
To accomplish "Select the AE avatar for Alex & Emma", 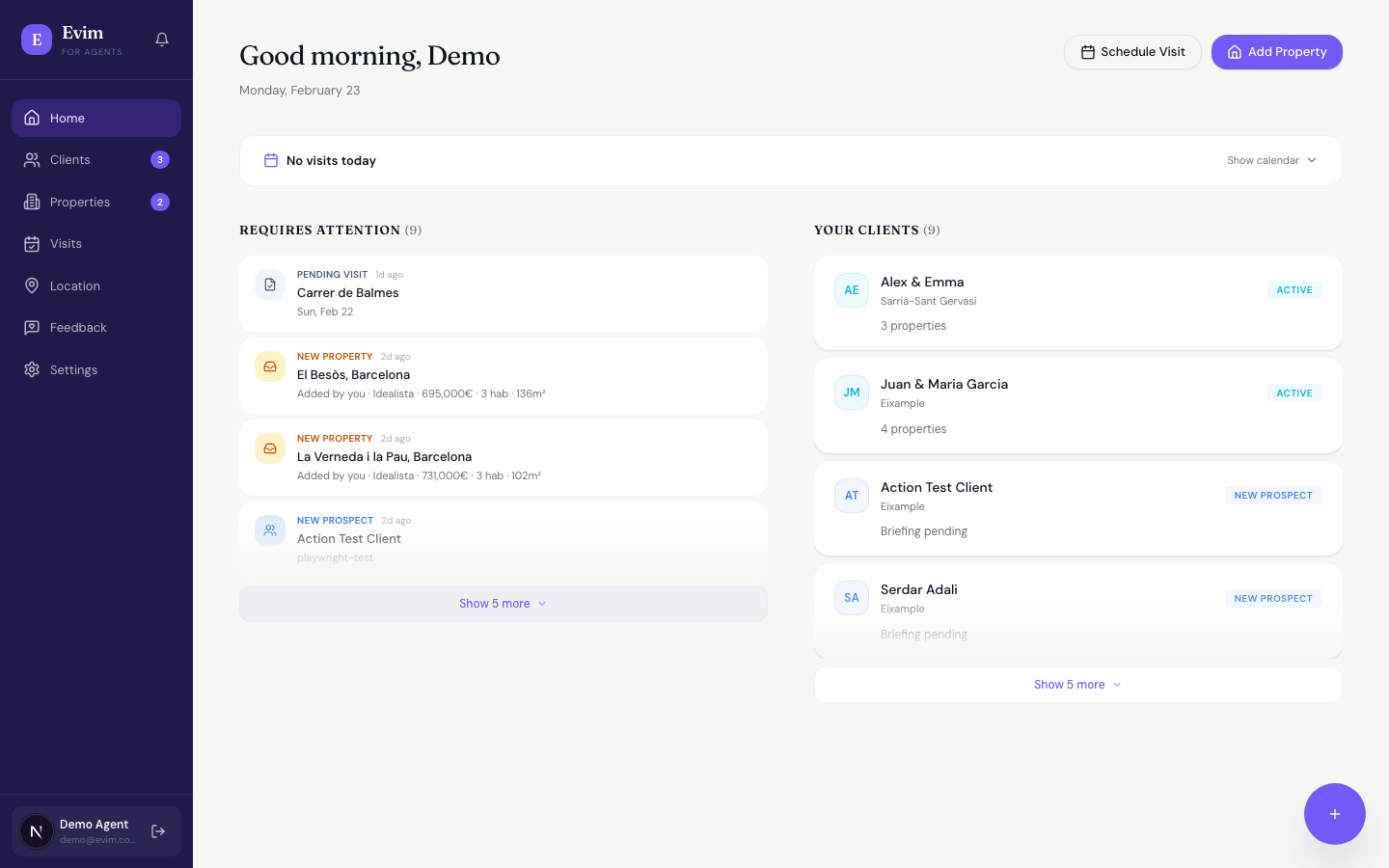I will pyautogui.click(x=851, y=289).
